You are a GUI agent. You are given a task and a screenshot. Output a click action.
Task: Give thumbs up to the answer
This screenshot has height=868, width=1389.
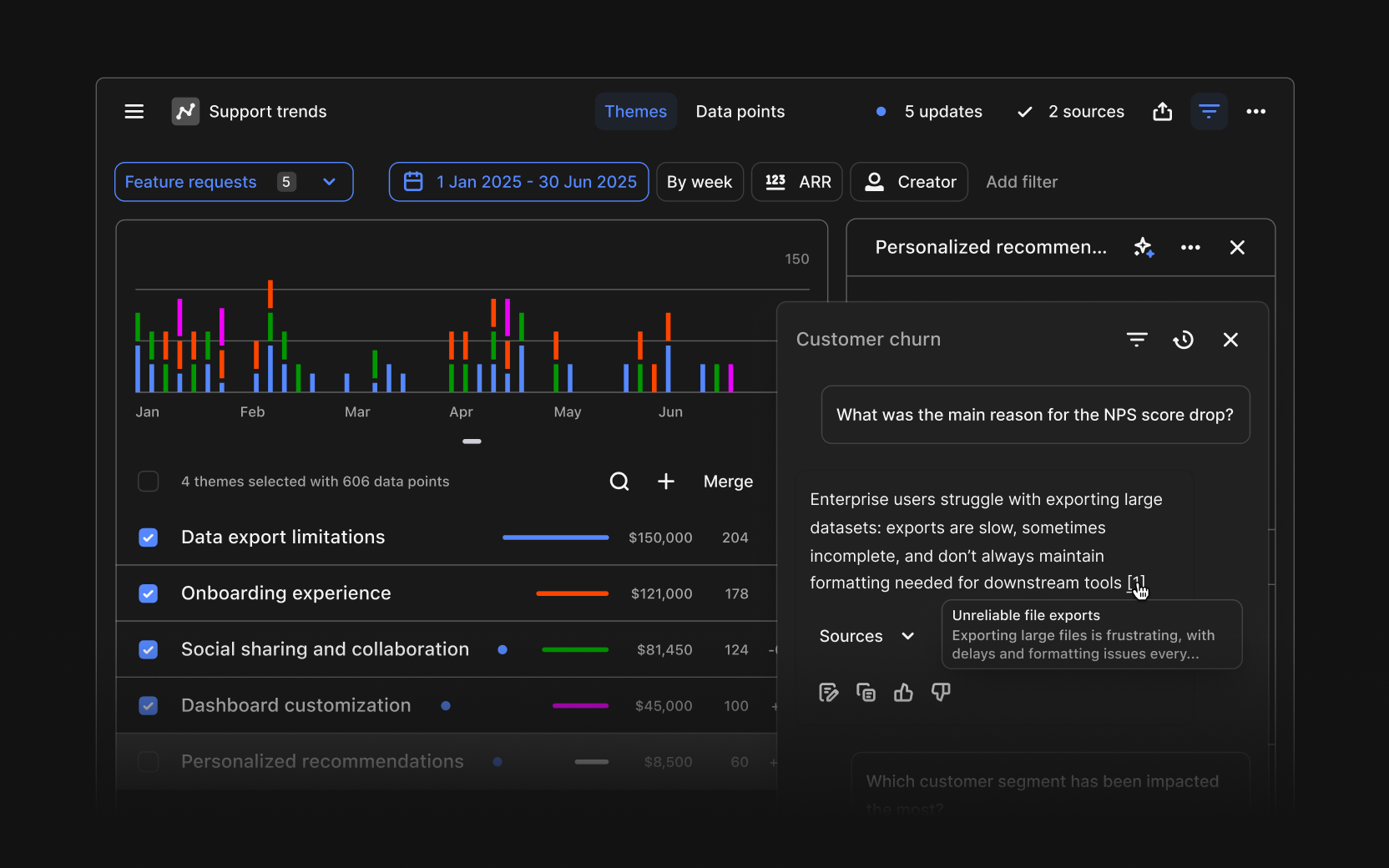[x=903, y=693]
